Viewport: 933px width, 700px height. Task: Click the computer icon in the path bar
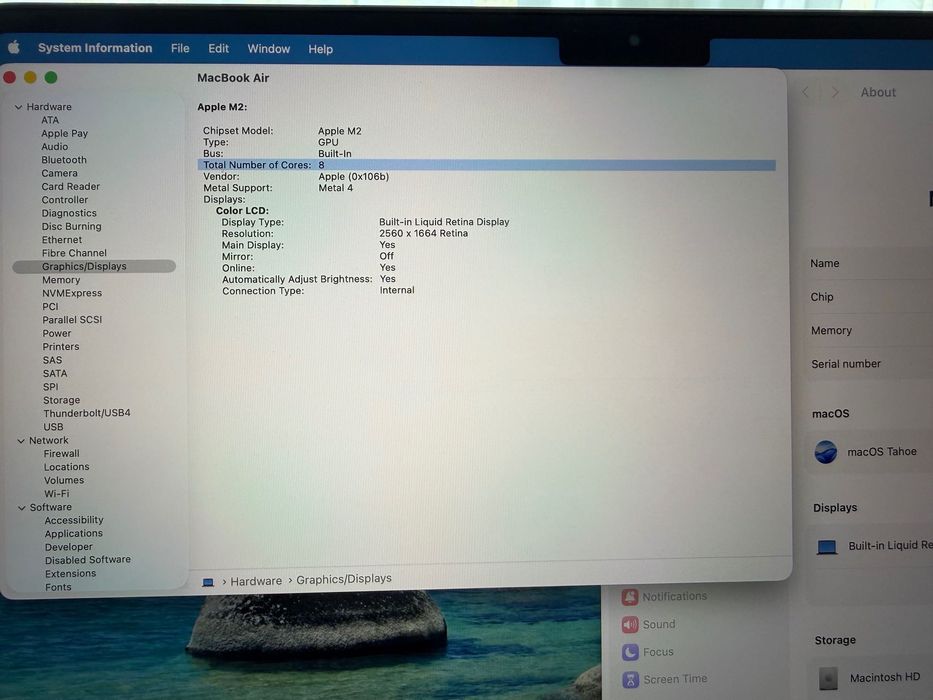208,582
